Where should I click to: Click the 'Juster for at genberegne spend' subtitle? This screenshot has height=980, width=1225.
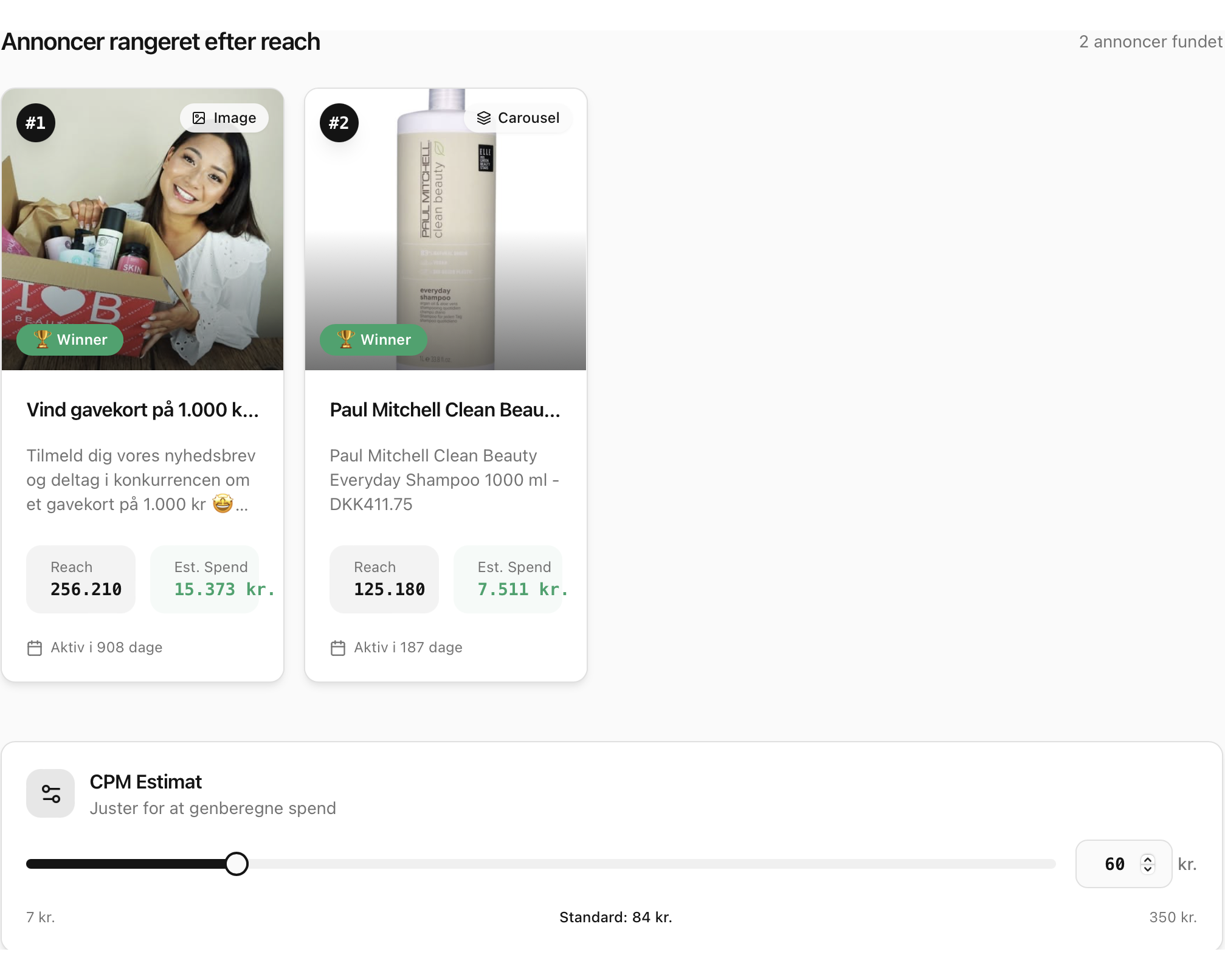(x=213, y=808)
